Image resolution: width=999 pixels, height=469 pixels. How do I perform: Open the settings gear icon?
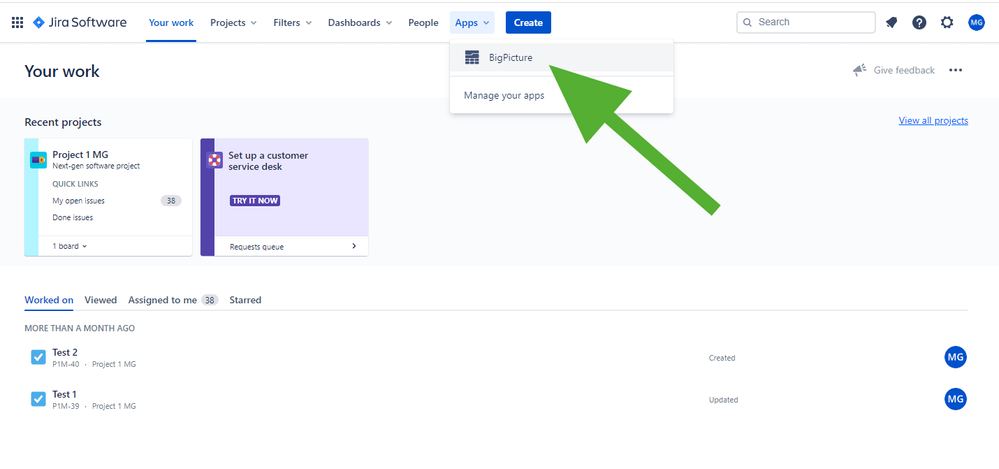click(947, 22)
